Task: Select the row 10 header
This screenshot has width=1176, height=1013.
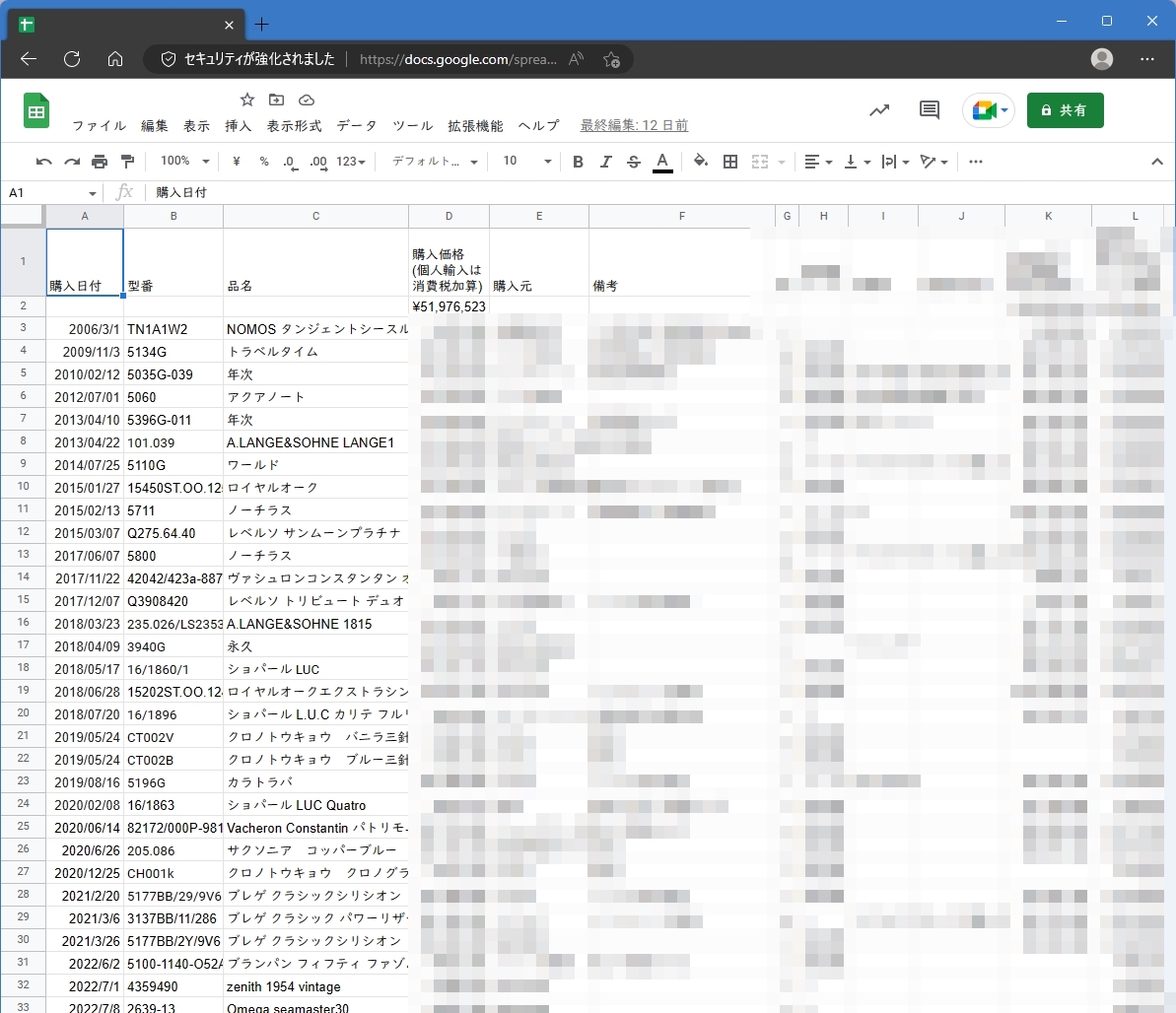Action: pos(24,487)
